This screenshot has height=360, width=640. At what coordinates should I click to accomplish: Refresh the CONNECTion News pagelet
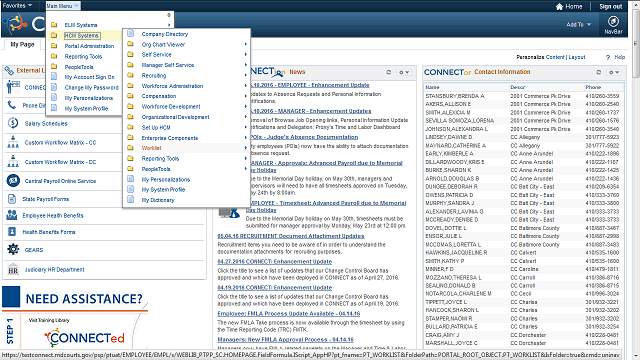click(x=389, y=72)
